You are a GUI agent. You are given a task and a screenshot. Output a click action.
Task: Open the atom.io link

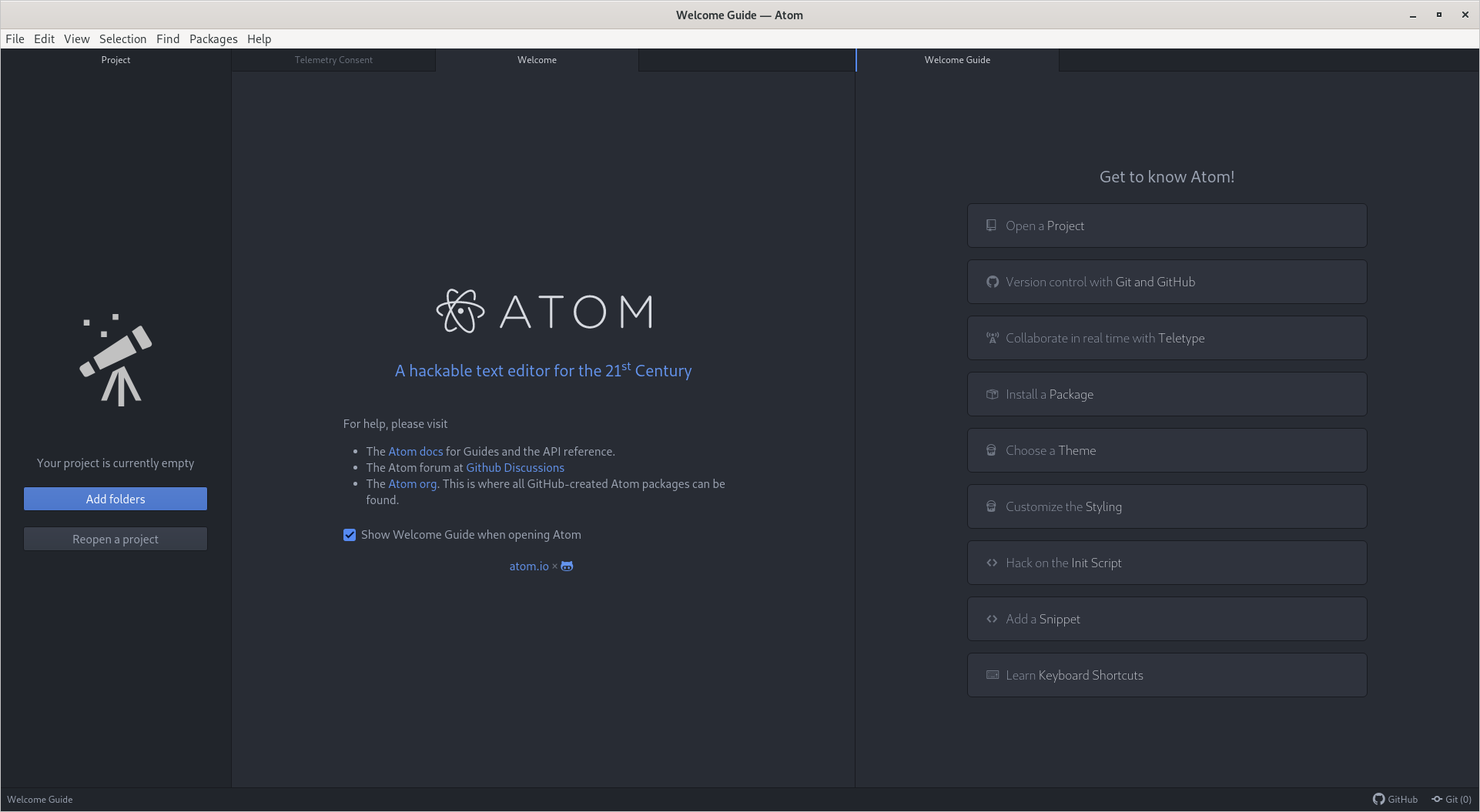(x=529, y=566)
